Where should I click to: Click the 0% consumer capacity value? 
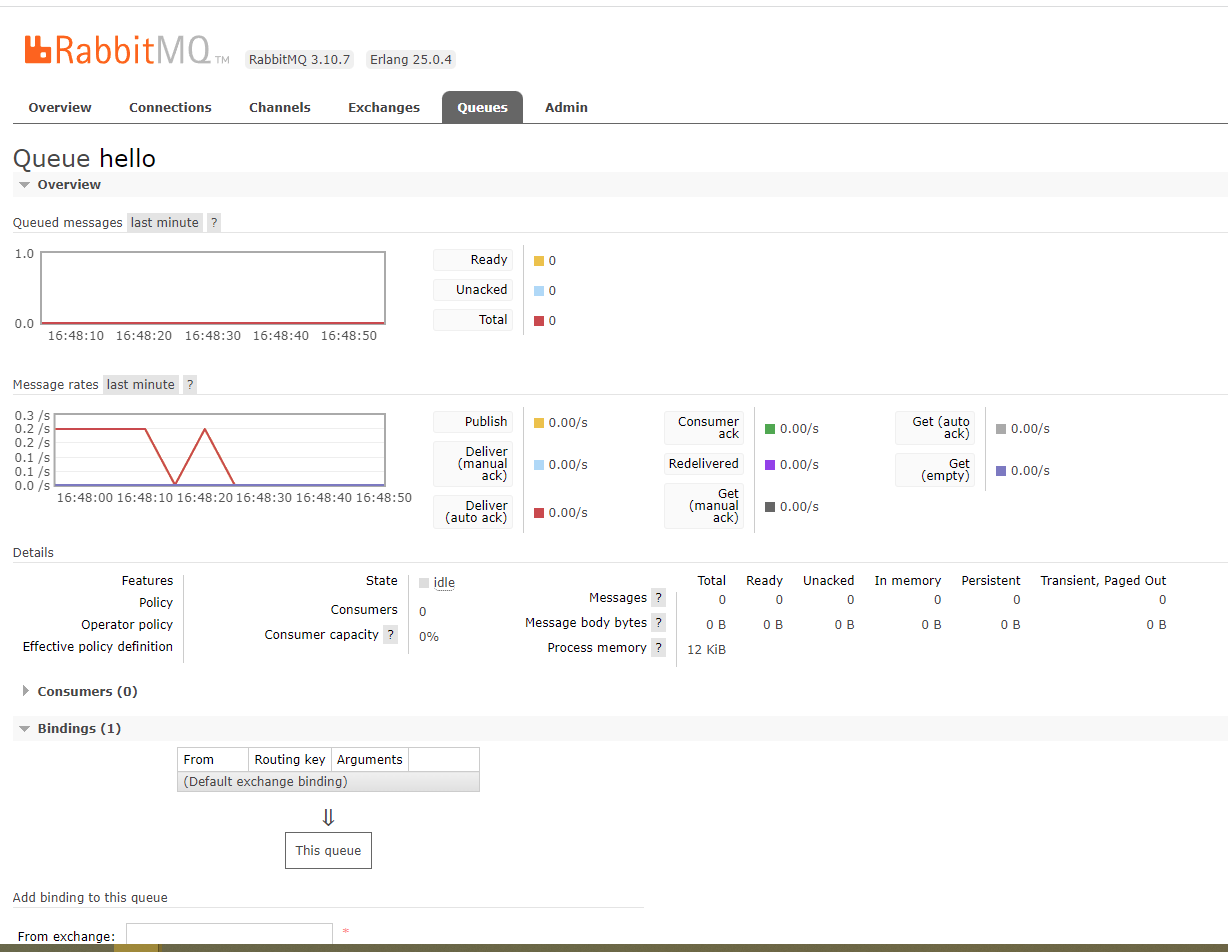tap(429, 636)
